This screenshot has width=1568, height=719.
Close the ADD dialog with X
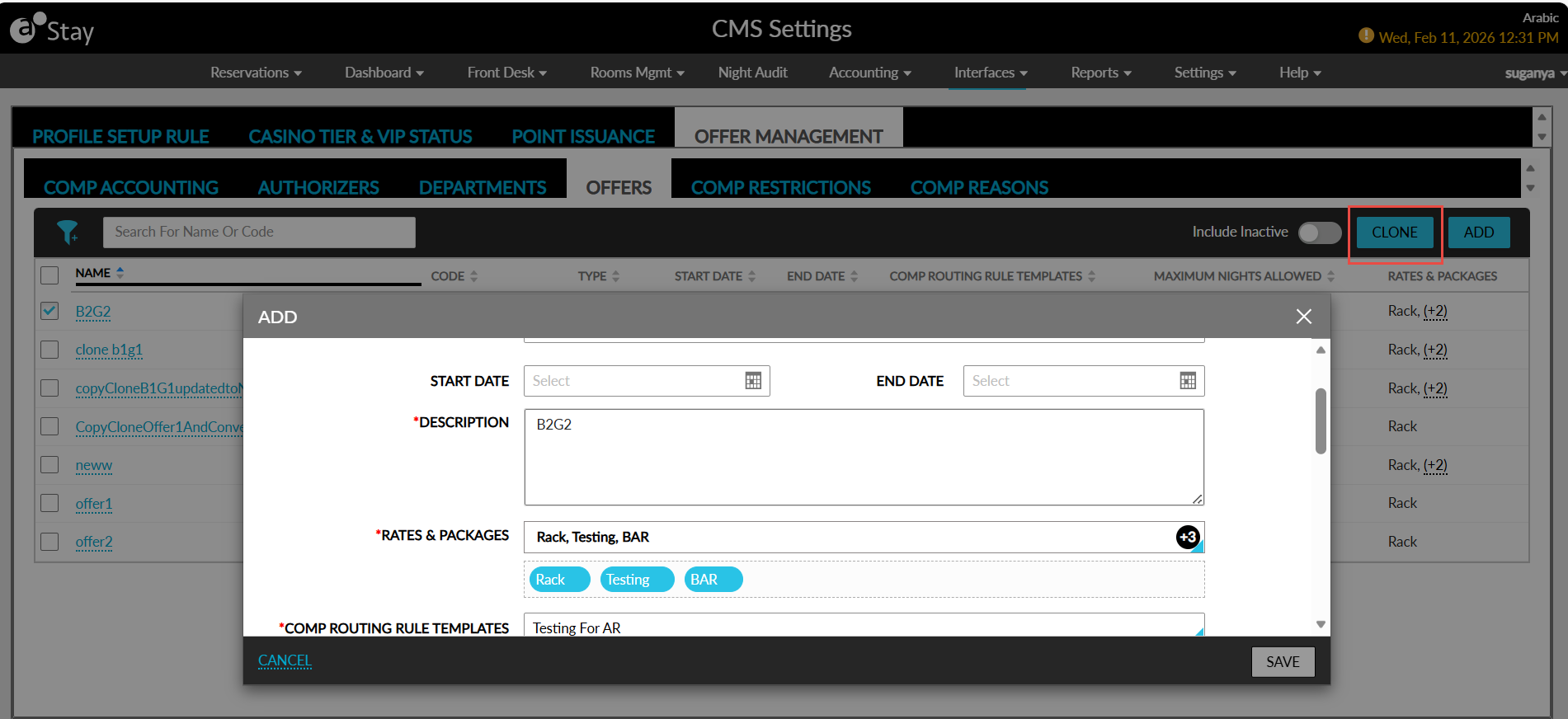click(x=1303, y=317)
